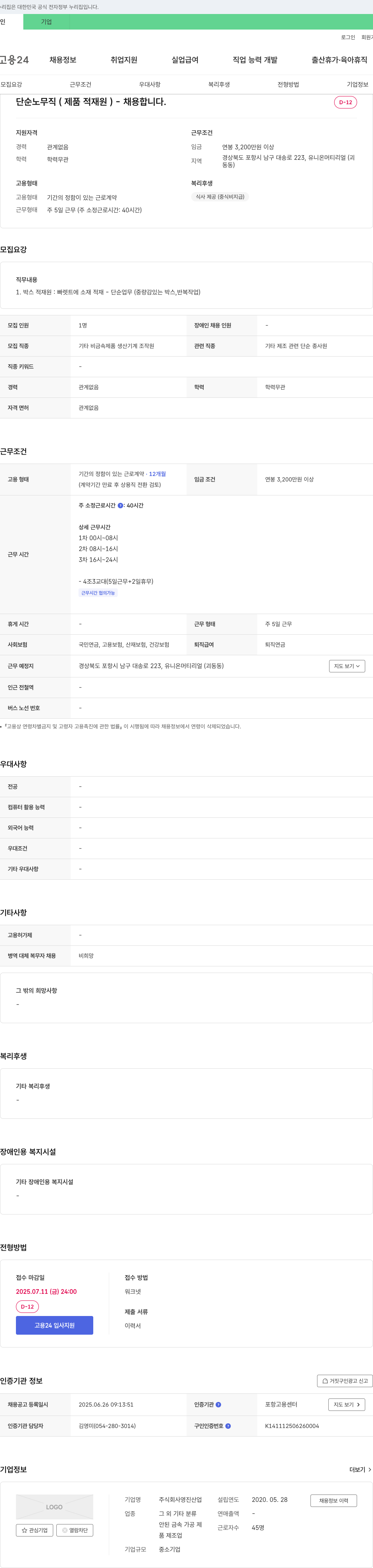Viewport: 373px width, 1568px height.
Task: Click the 기타 제조 관련 단순 종사원 cell
Action: point(296,346)
